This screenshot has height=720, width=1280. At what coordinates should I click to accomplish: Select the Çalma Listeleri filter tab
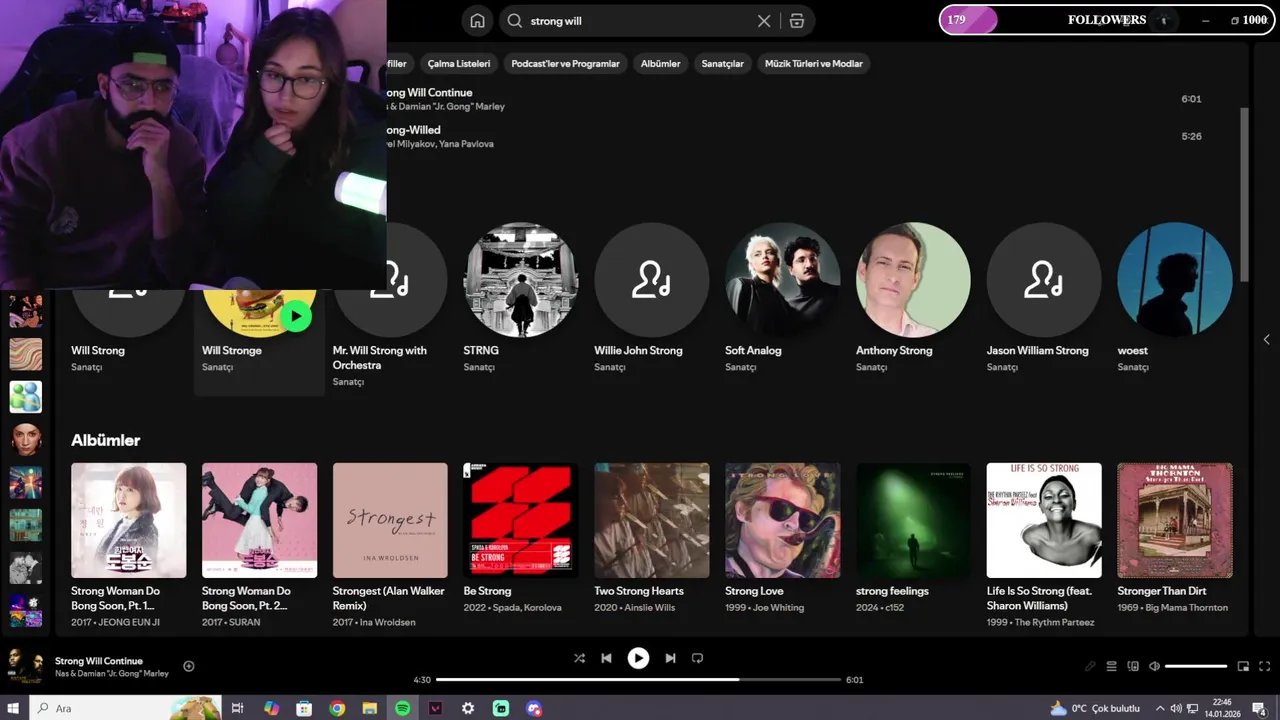tap(459, 63)
